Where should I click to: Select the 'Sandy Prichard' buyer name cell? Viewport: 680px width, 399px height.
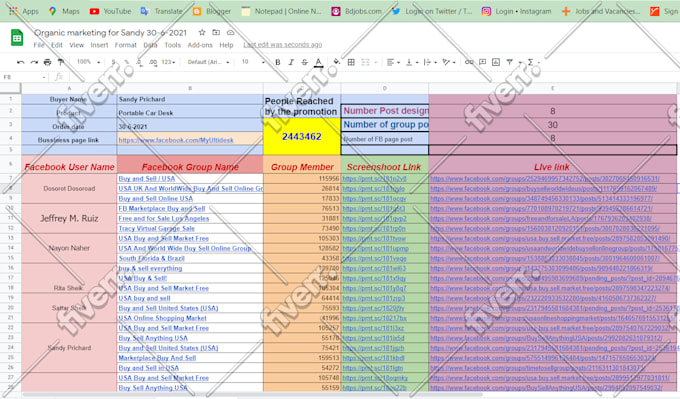[190, 99]
